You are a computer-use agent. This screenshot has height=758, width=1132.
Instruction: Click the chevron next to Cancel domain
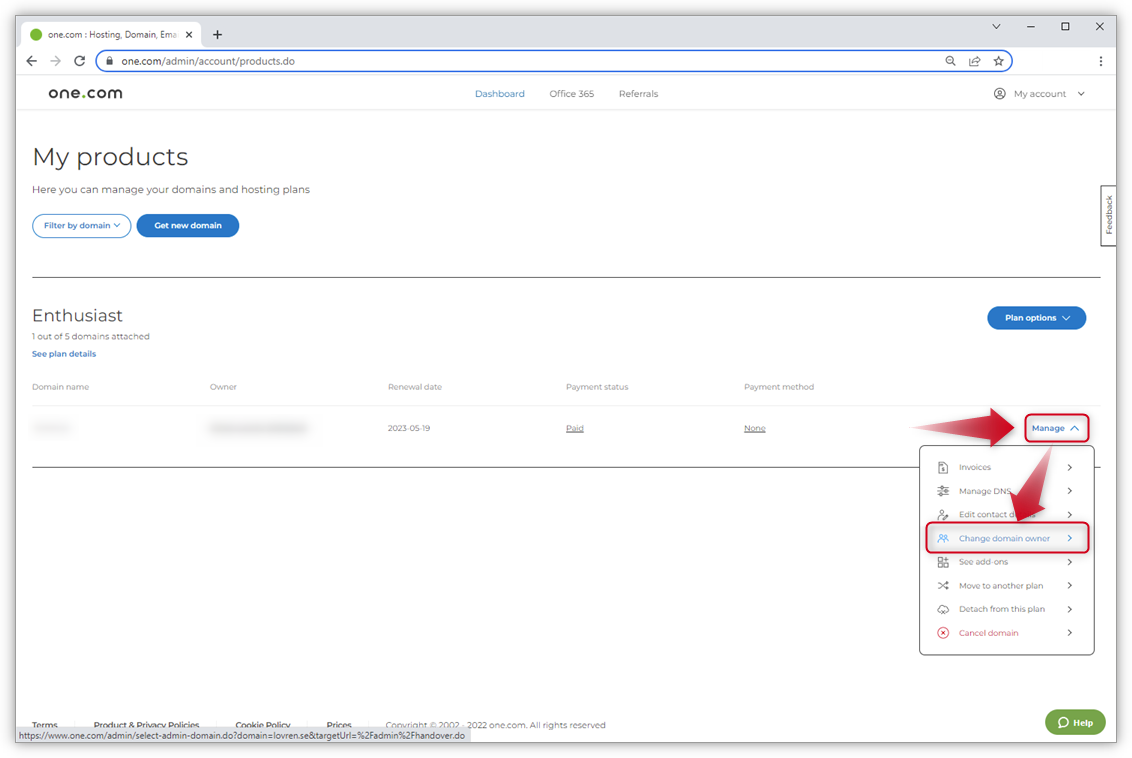click(x=1069, y=633)
